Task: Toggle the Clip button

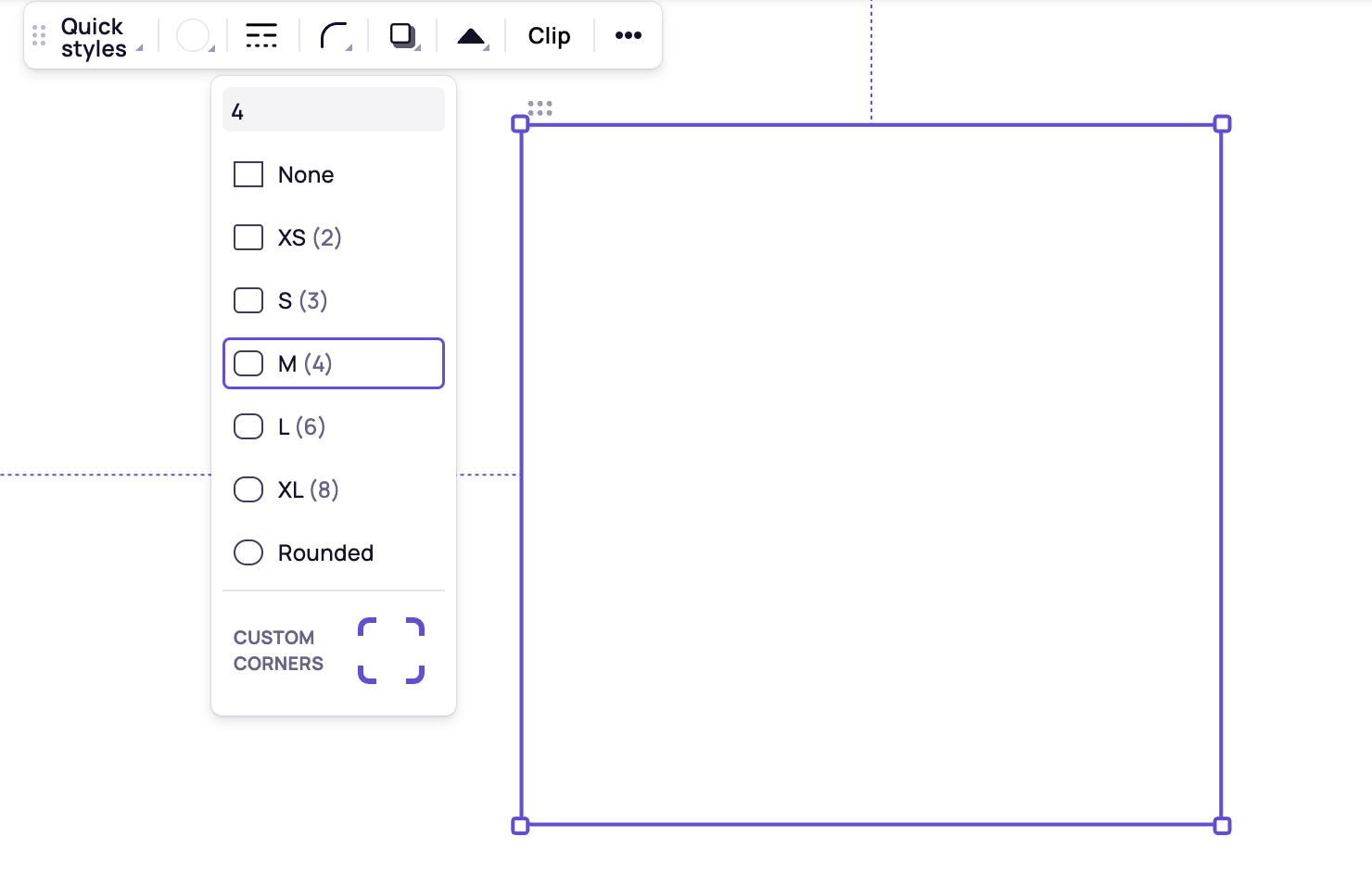Action: (x=549, y=36)
